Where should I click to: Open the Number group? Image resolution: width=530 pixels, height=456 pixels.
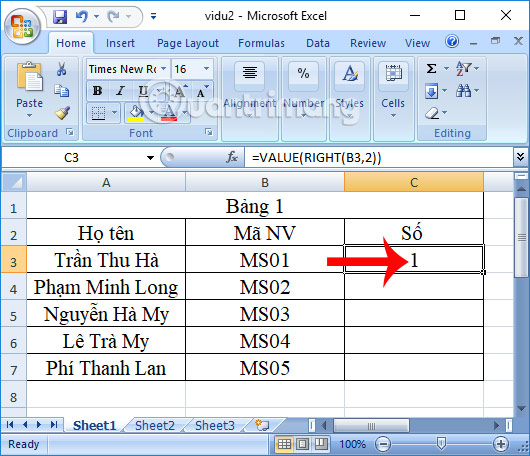[304, 99]
